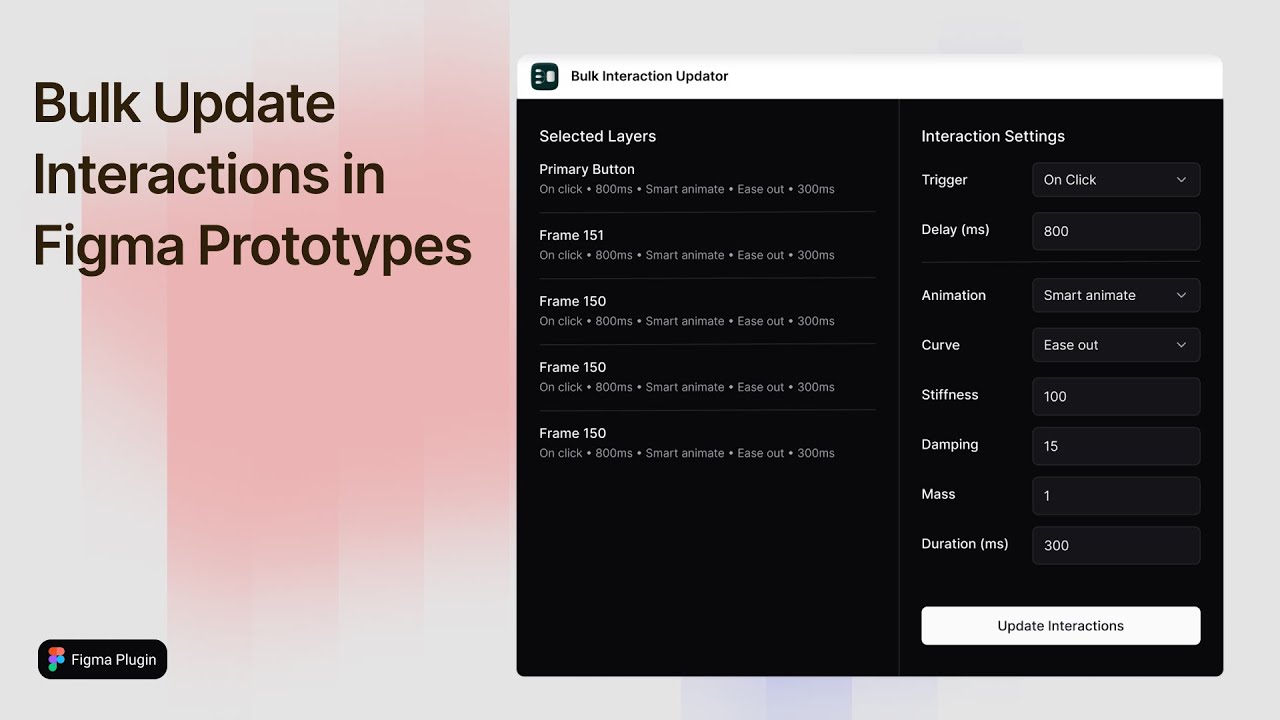Click the Stiffness label

[x=950, y=395]
